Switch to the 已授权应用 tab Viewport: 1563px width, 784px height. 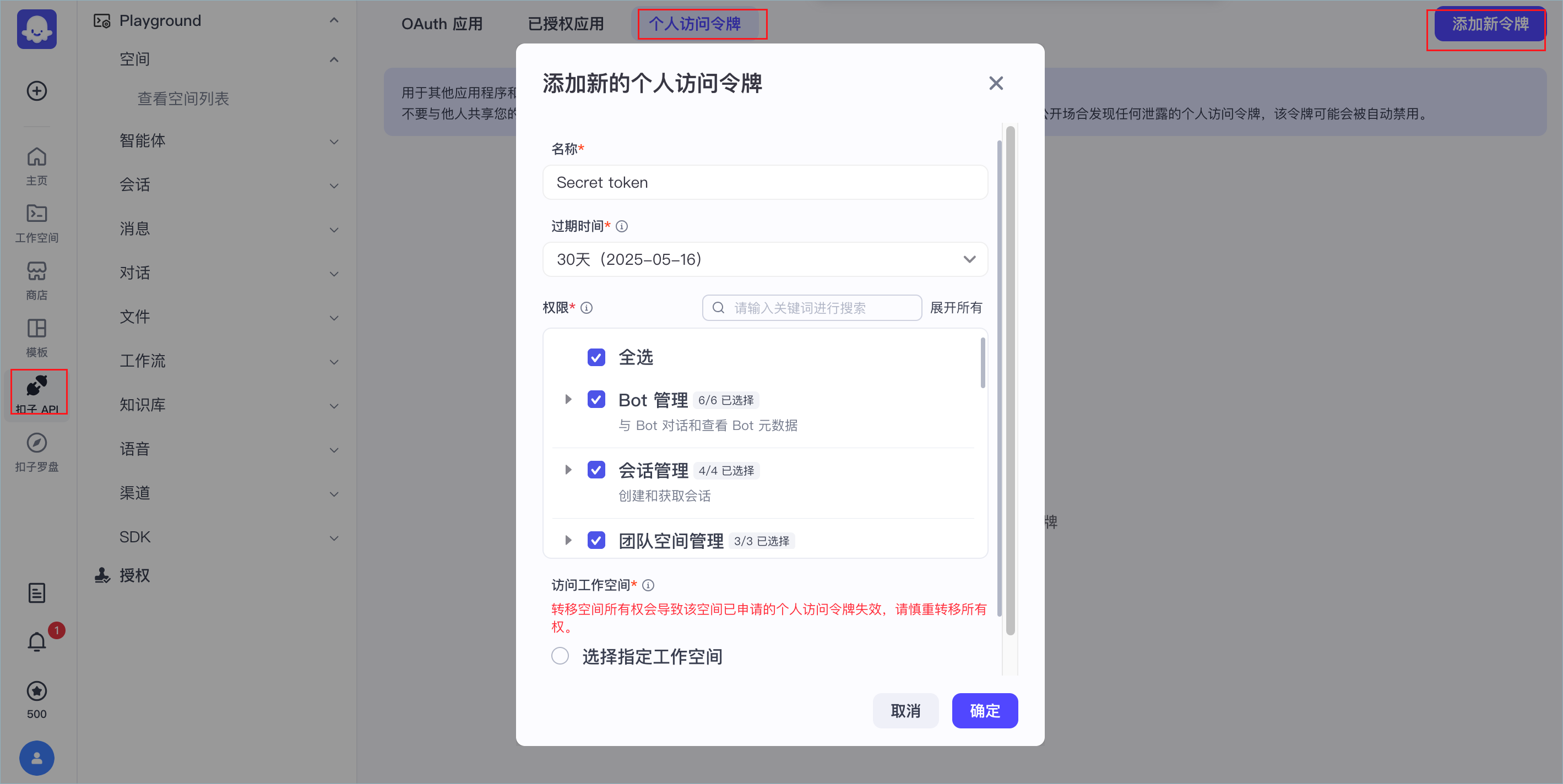pos(566,24)
